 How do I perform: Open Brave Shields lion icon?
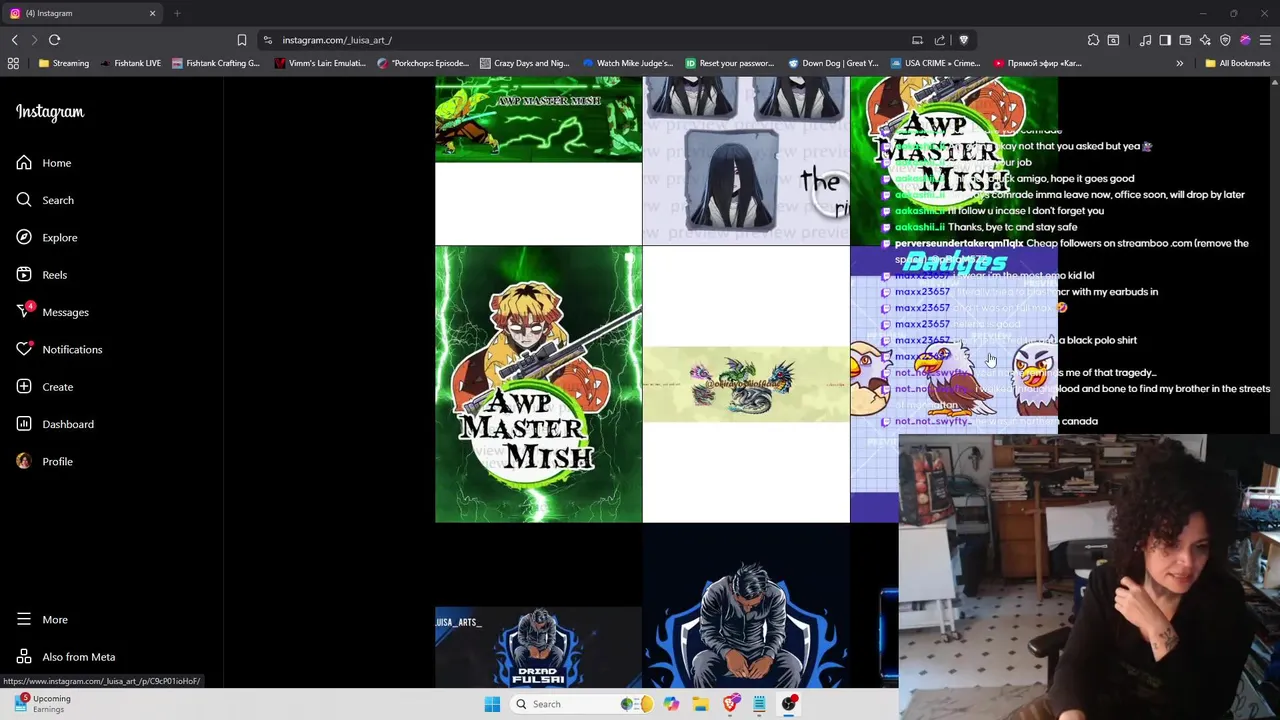(x=963, y=40)
